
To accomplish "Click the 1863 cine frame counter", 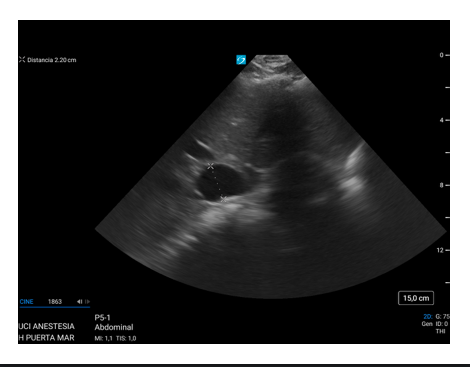I will coord(55,302).
